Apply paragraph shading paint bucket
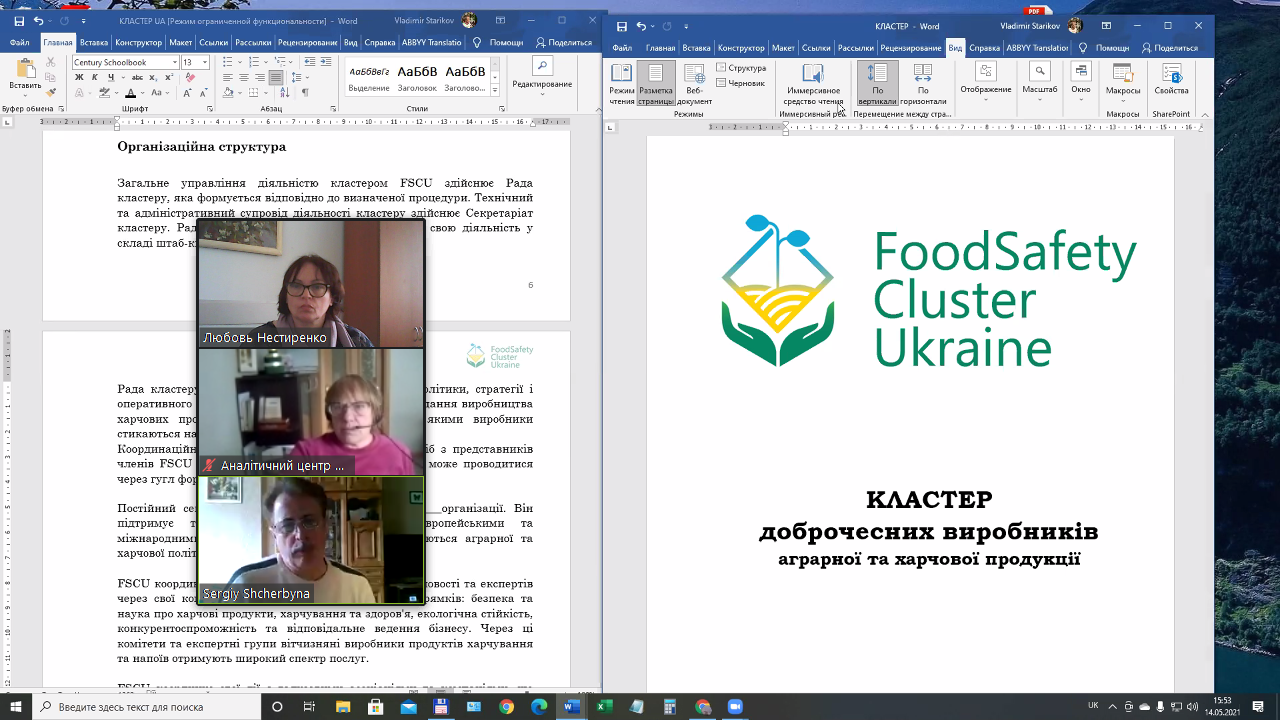Image resolution: width=1280 pixels, height=720 pixels. 228,92
